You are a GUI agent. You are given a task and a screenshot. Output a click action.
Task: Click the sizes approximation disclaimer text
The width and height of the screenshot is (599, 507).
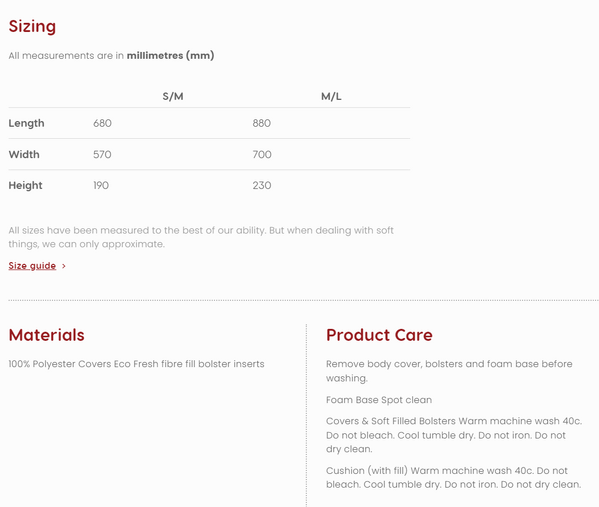coord(201,237)
